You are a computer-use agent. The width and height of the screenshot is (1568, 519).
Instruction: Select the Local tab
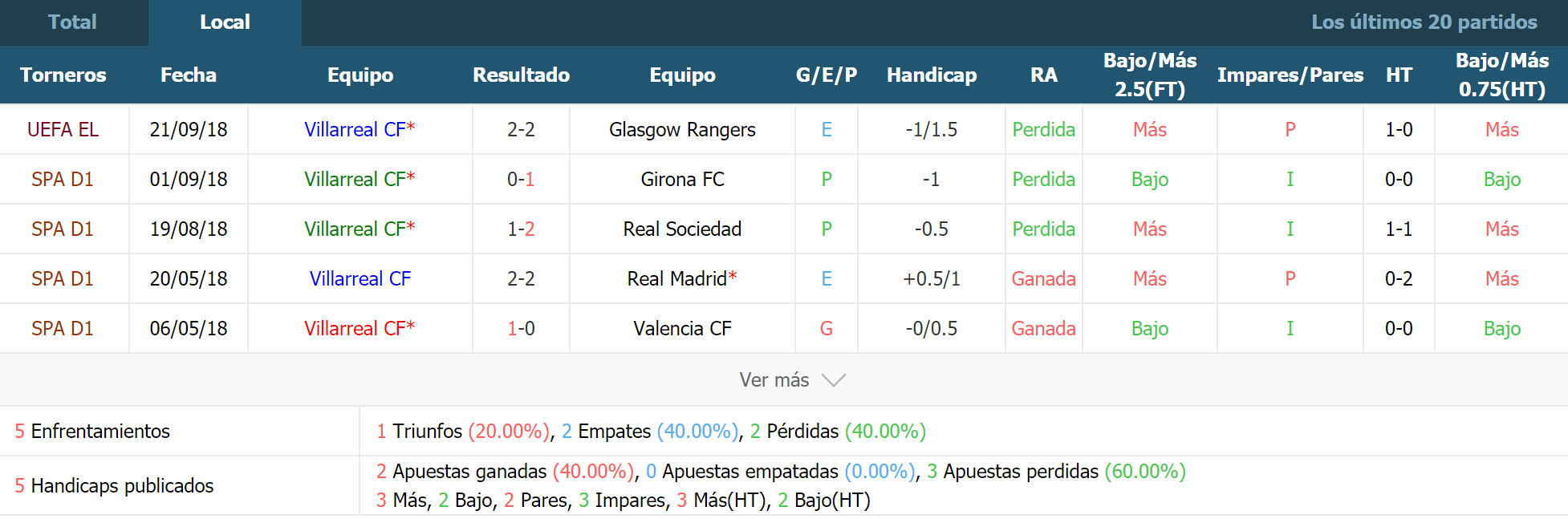click(225, 22)
